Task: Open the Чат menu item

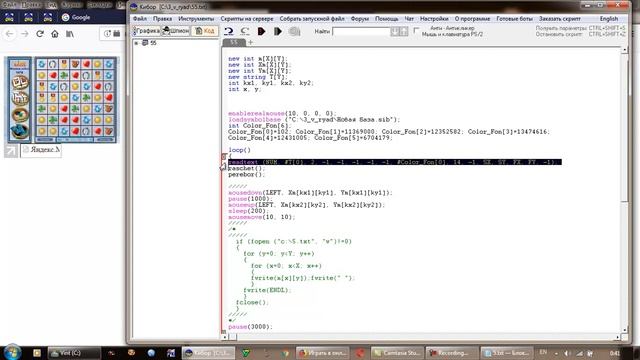Action: (x=409, y=19)
